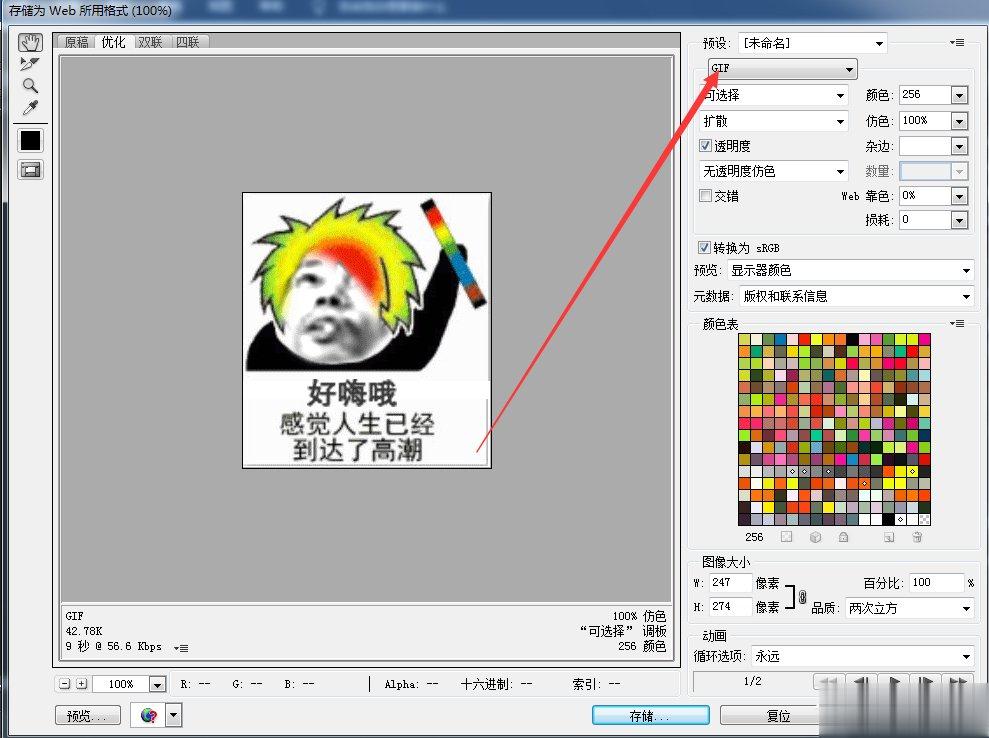The image size is (989, 738).
Task: Go to previous animation frame
Action: [861, 682]
